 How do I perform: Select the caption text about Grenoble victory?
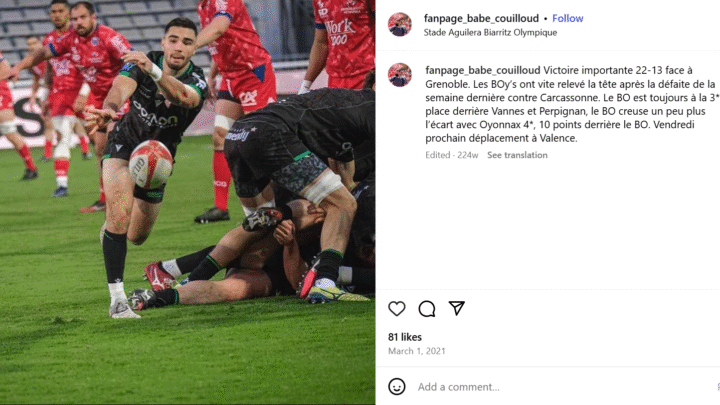[x=571, y=104]
